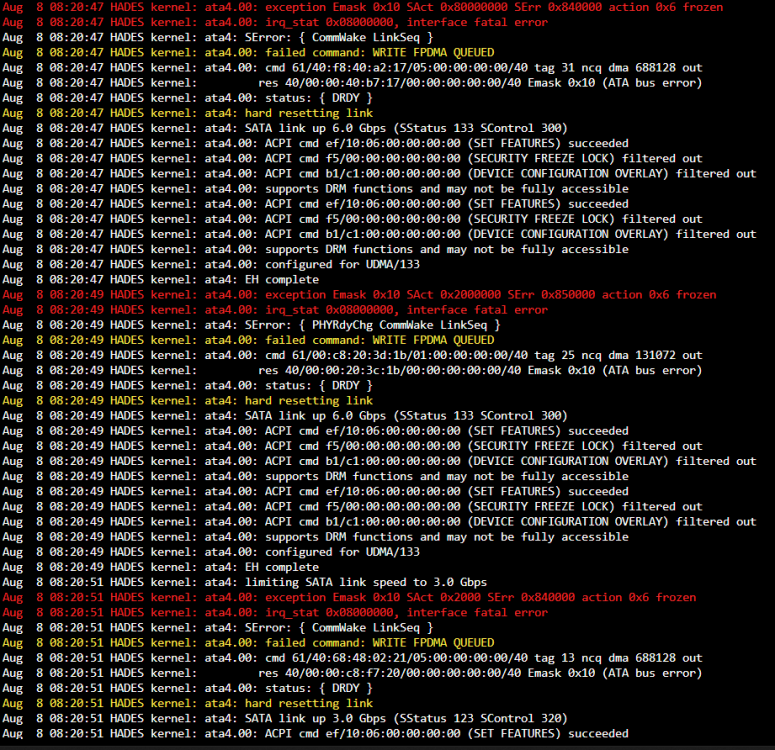Click the 08:20:49 'EH complete' line
The width and height of the screenshot is (775, 750).
click(161, 567)
